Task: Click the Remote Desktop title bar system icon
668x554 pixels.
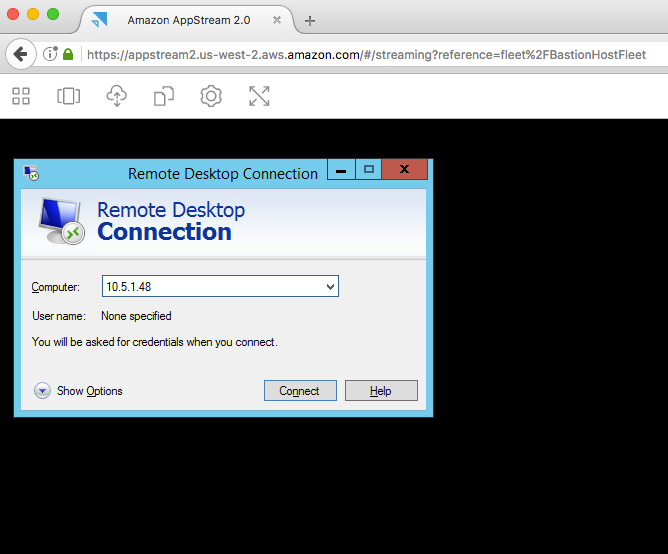Action: pyautogui.click(x=31, y=173)
